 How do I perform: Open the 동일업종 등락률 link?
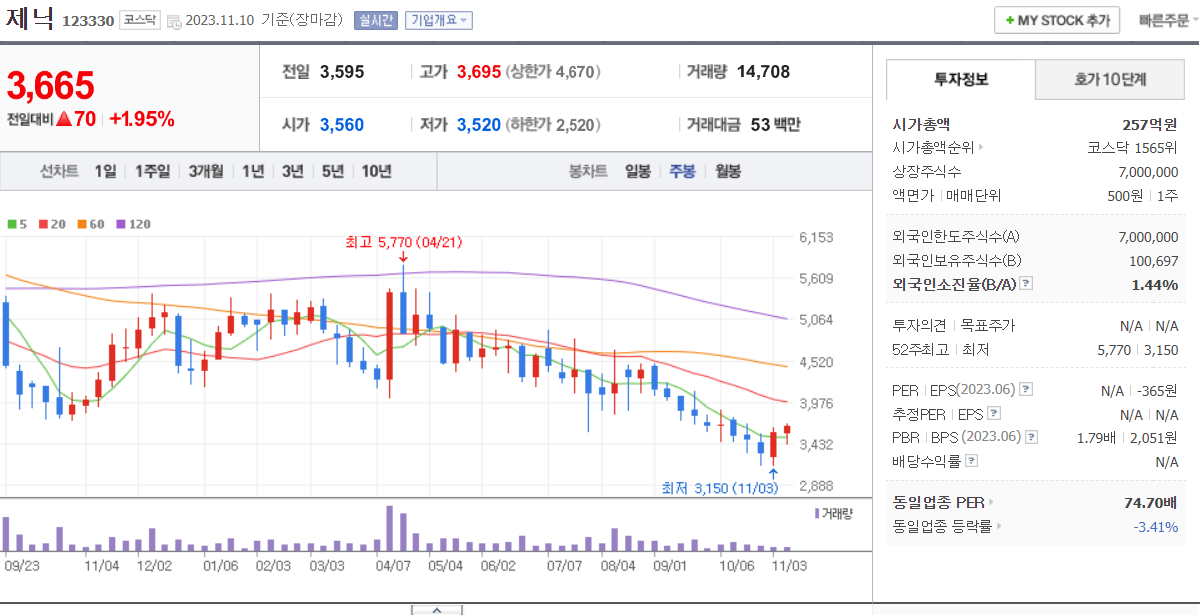point(946,526)
